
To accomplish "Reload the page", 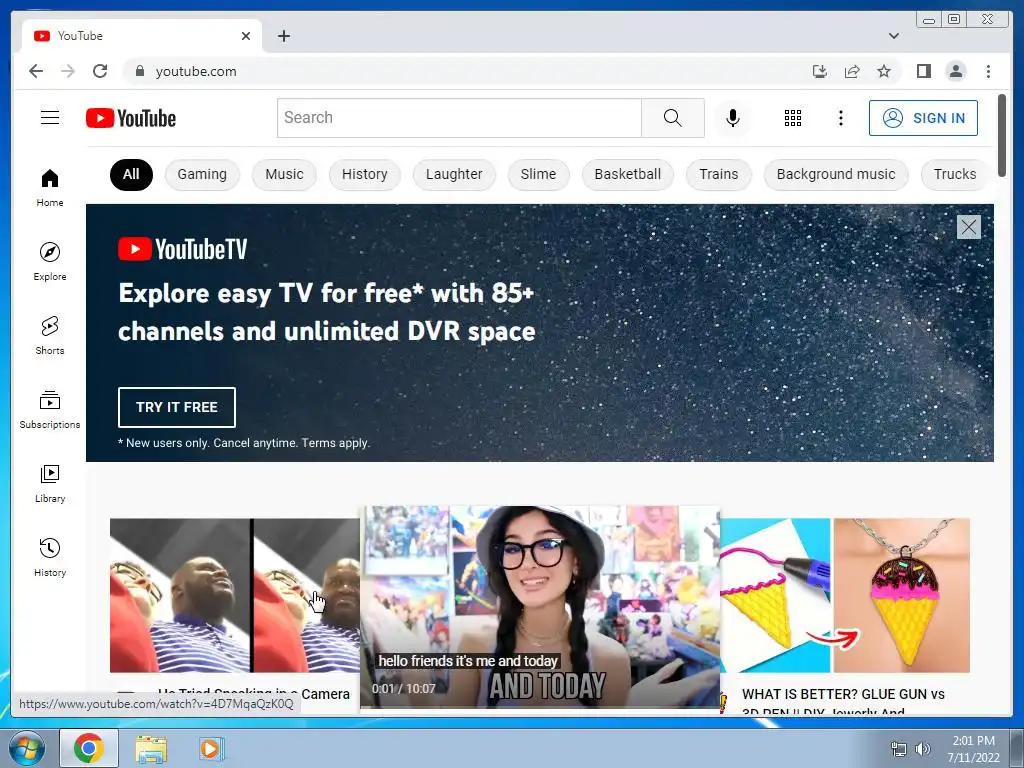I will pos(100,71).
